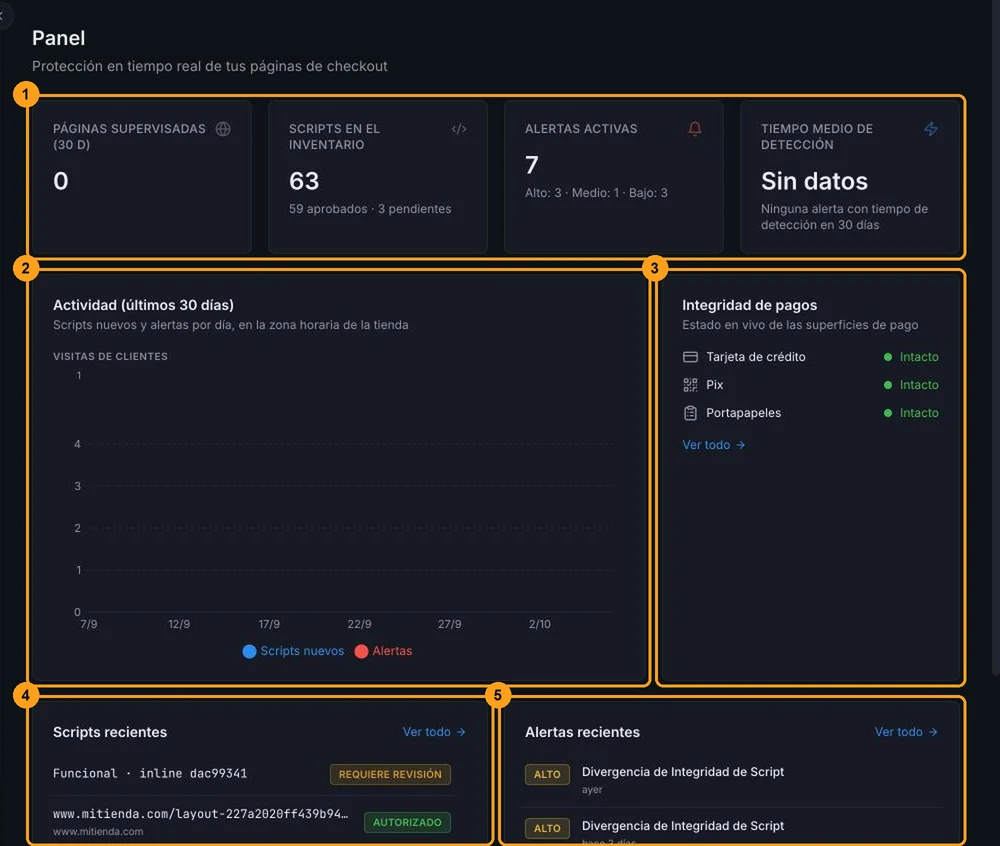Open the Divergencia de Integridad de Script alert from ayer
The width and height of the screenshot is (1000, 846).
pyautogui.click(x=682, y=772)
